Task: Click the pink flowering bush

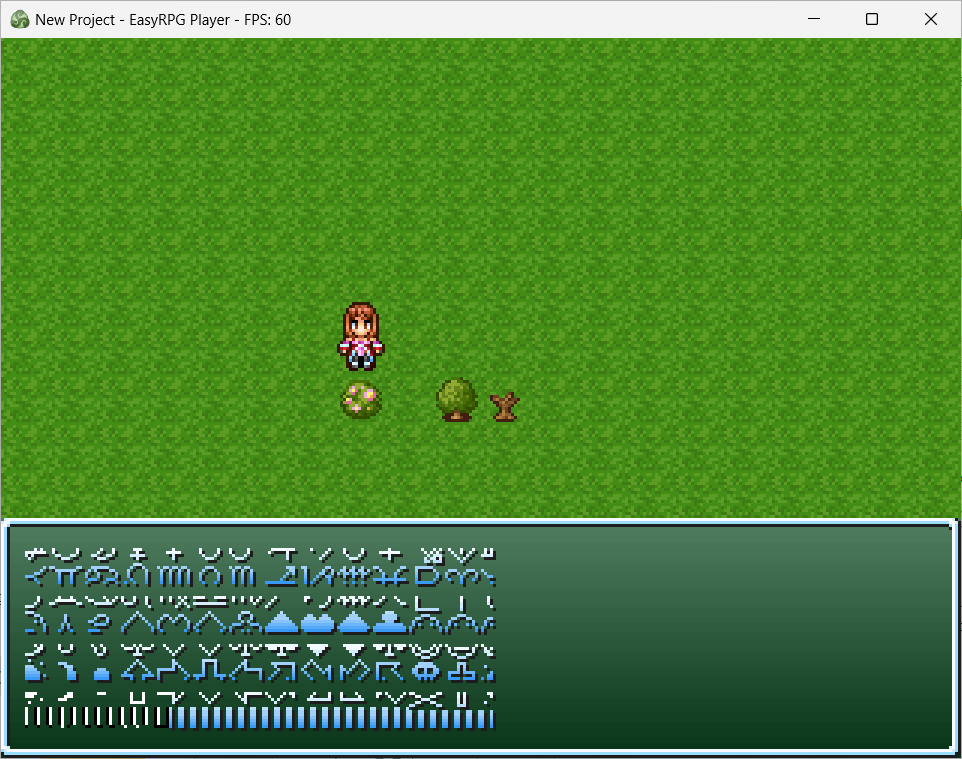Action: [361, 400]
